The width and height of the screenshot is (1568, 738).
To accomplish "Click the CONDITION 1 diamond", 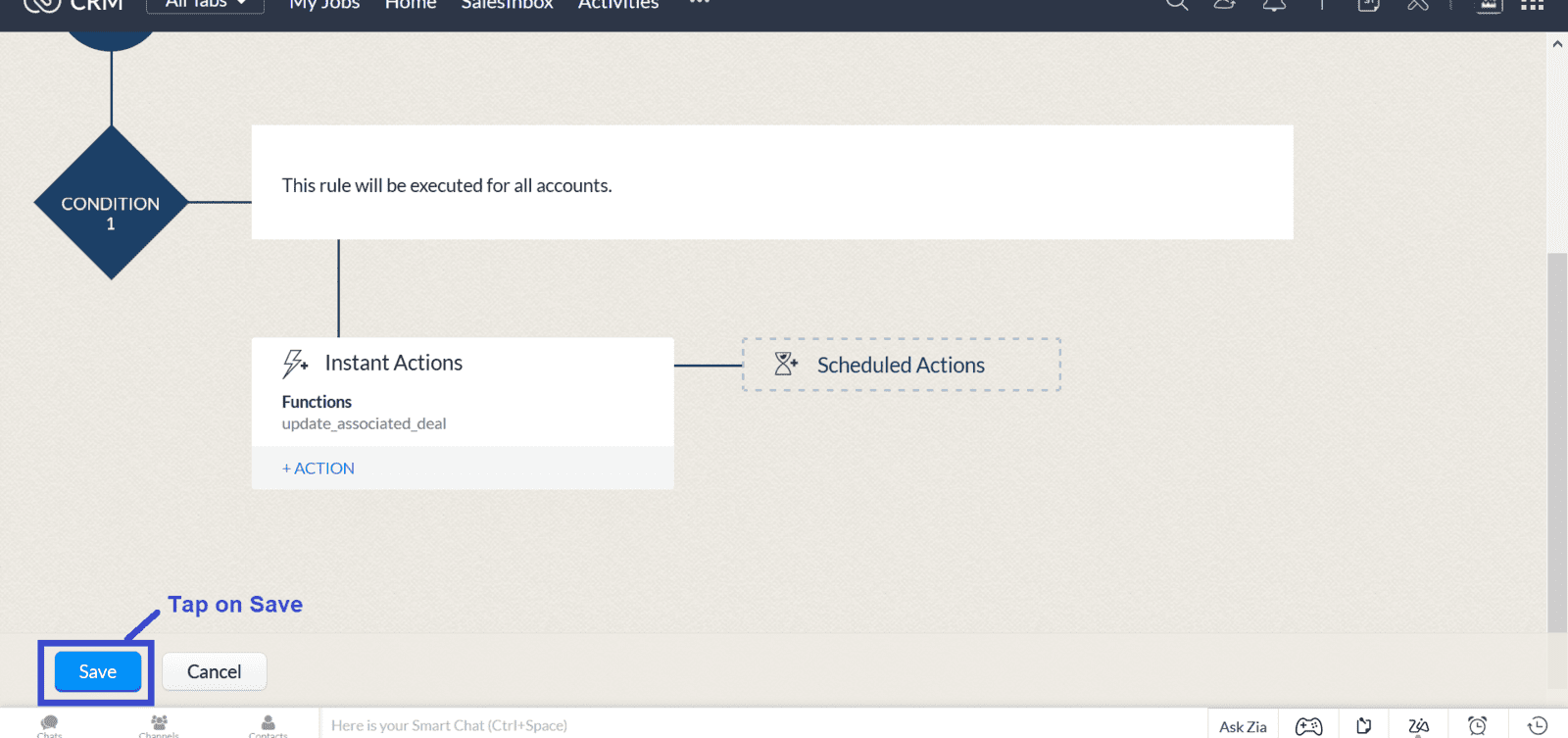I will pyautogui.click(x=111, y=203).
